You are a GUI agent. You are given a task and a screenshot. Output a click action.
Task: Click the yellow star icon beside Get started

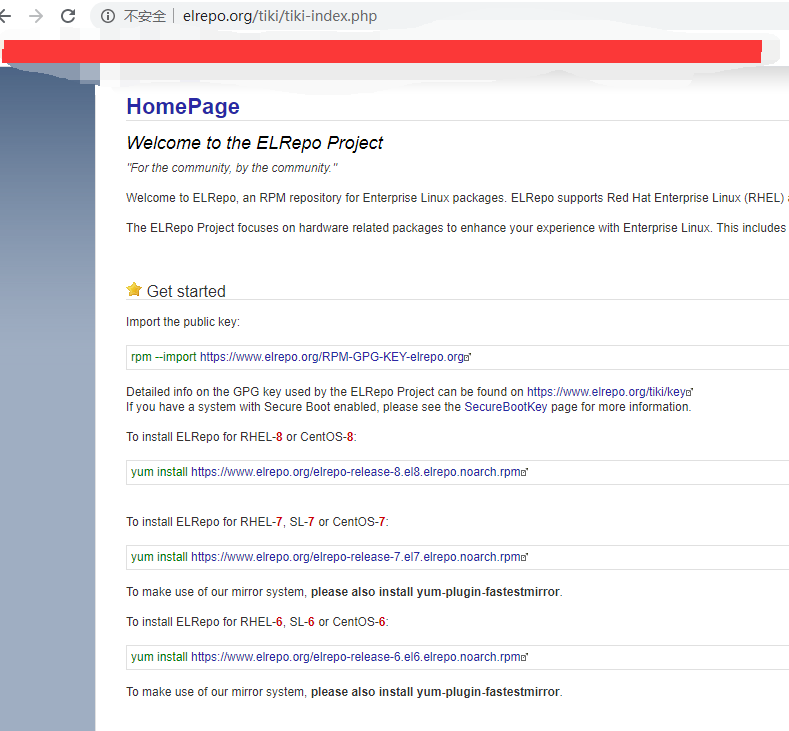point(134,289)
